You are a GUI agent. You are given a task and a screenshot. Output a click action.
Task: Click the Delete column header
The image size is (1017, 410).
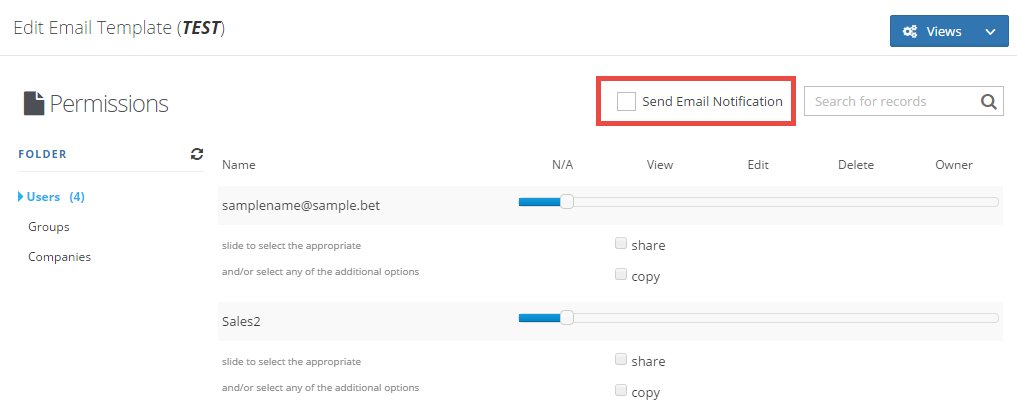856,165
